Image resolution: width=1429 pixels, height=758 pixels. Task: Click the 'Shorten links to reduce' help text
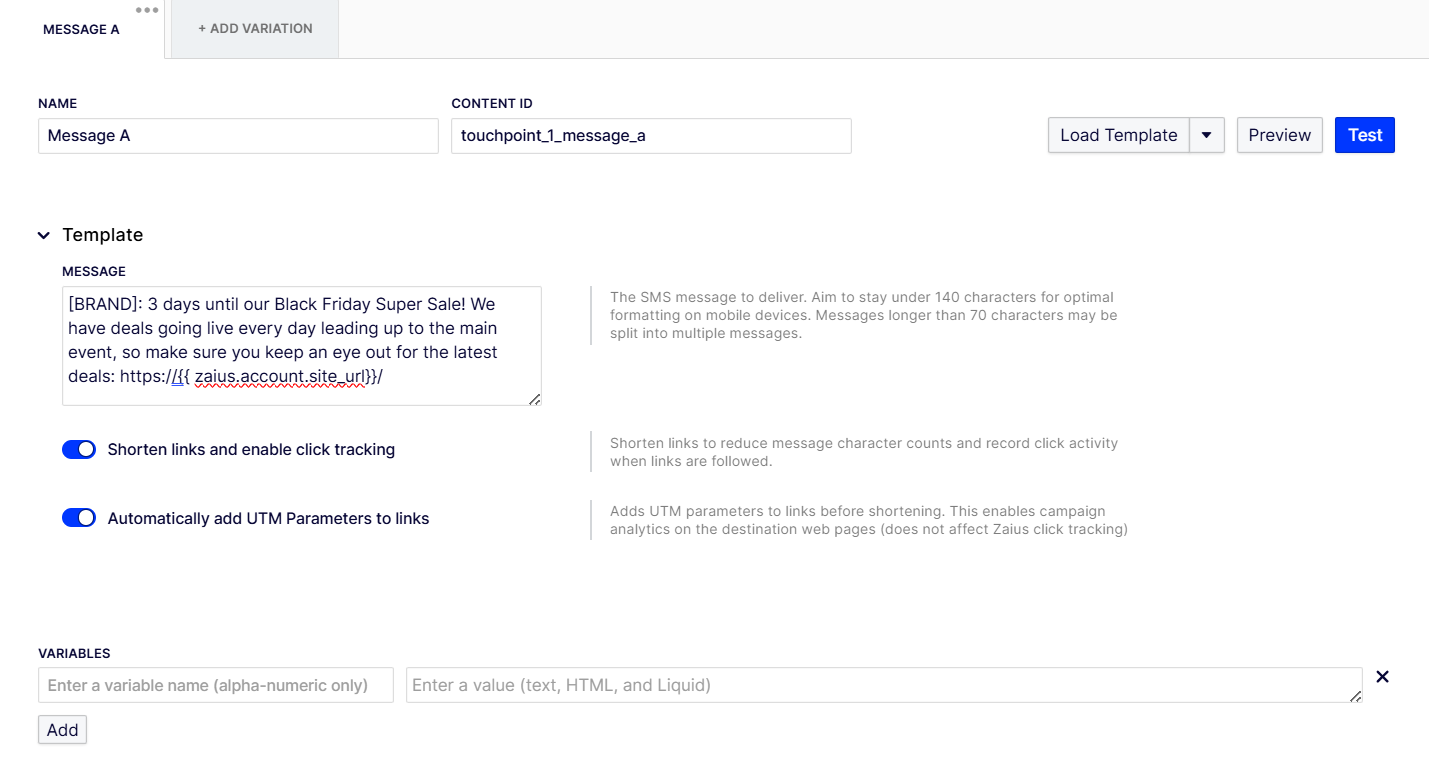point(864,452)
